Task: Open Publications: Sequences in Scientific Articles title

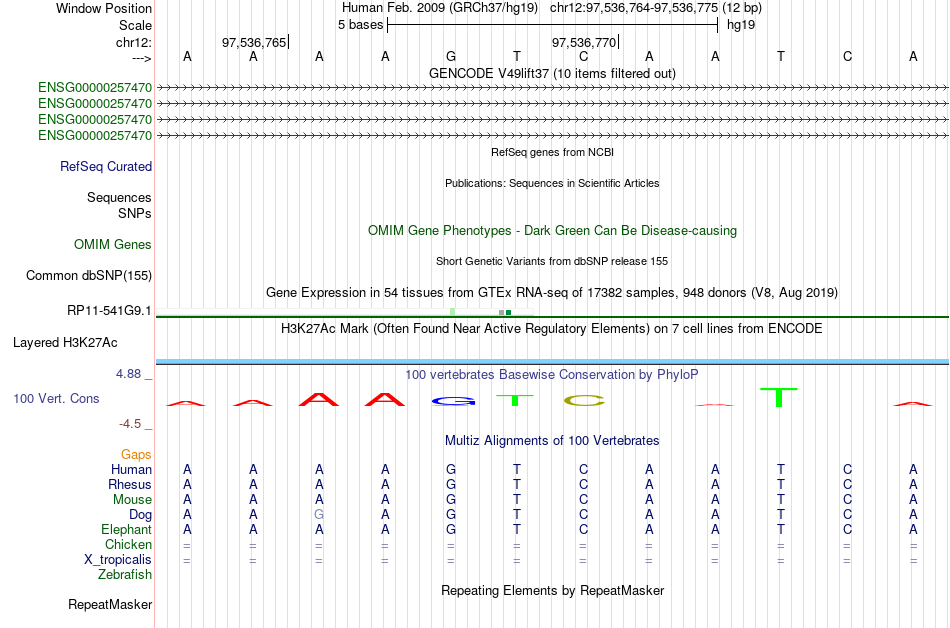Action: click(552, 183)
